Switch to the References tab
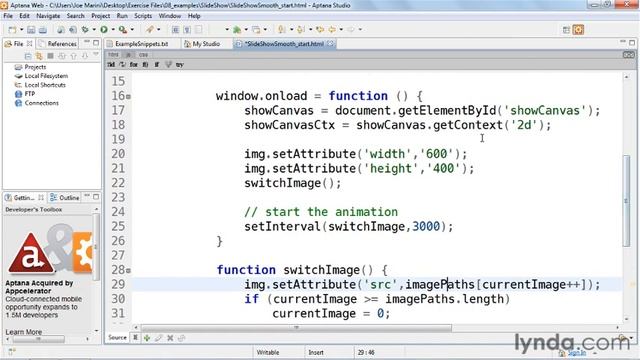This screenshot has height=360, width=640. point(58,44)
